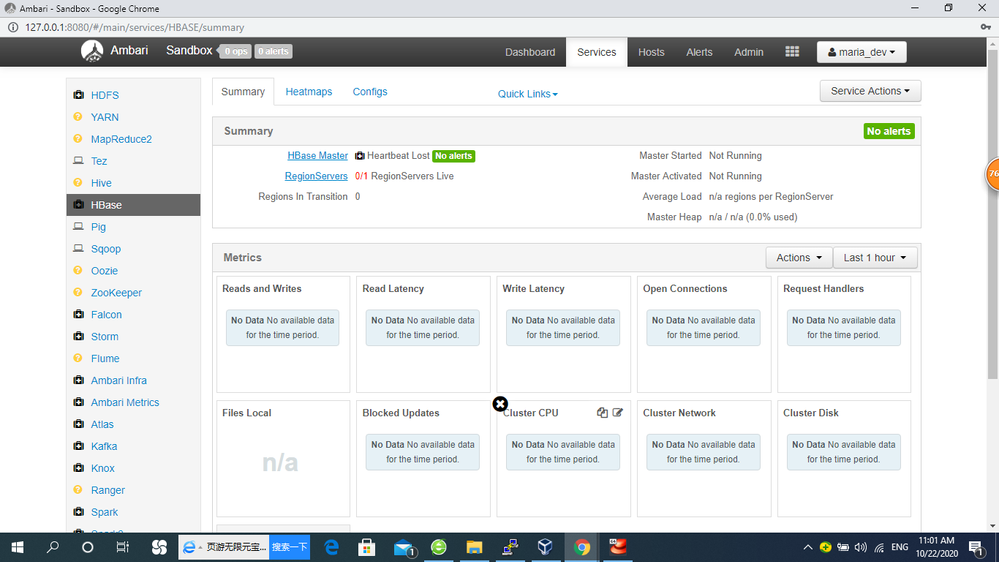Click HBase Master heartbeat lost status icon
The width and height of the screenshot is (999, 562).
[359, 155]
